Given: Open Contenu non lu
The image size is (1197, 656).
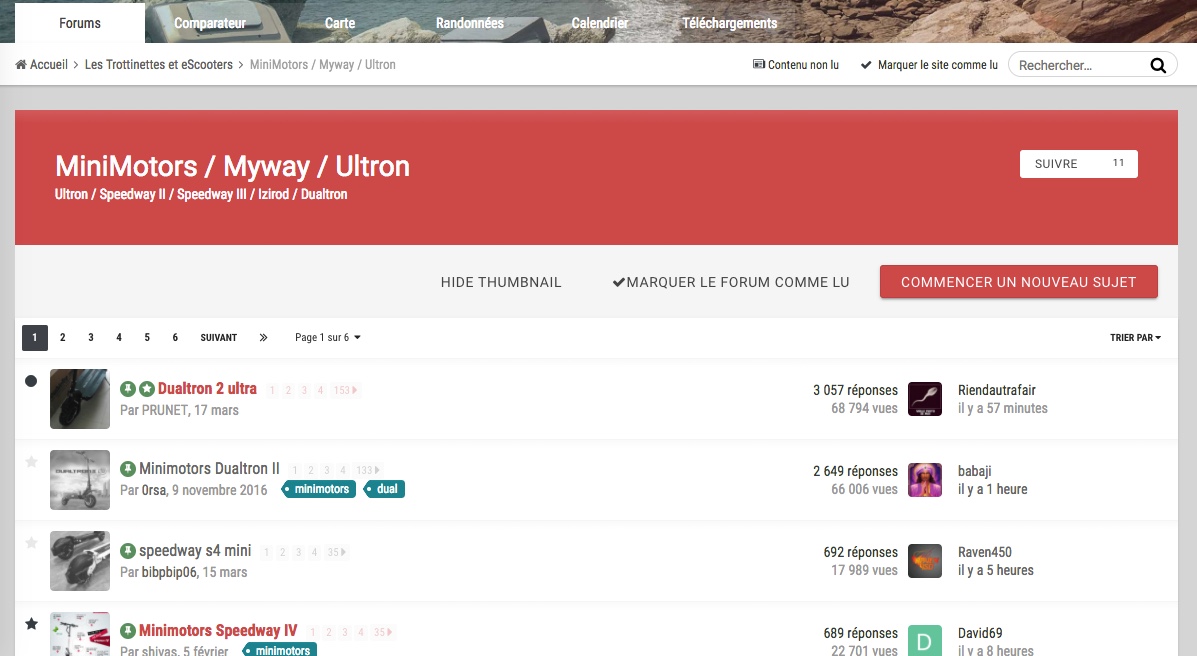Looking at the screenshot, I should coord(795,65).
